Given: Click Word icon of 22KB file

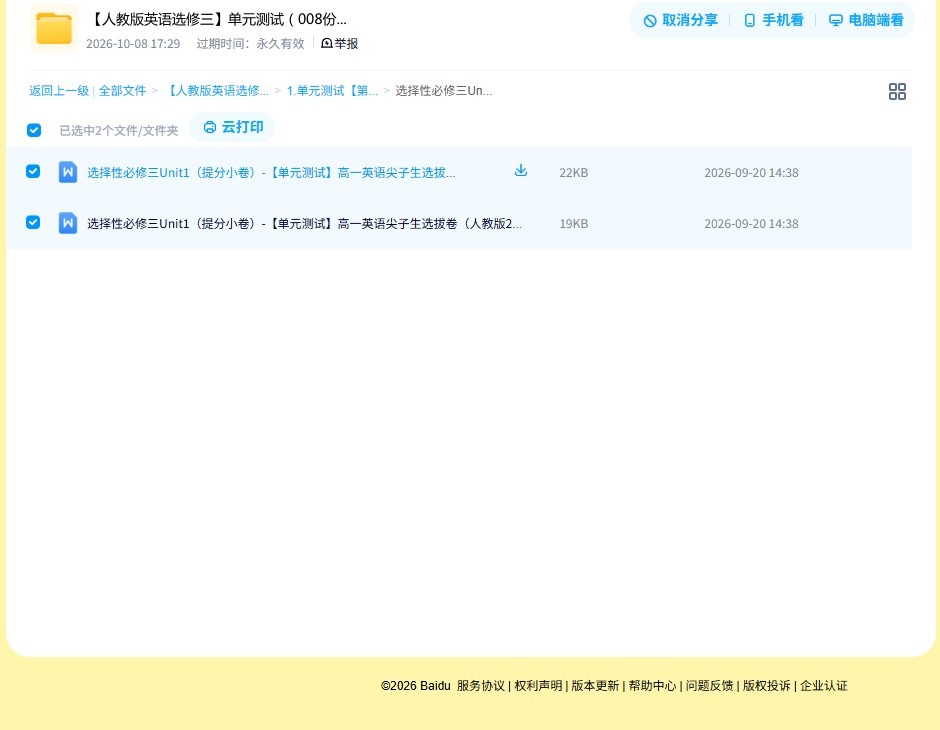Looking at the screenshot, I should click(x=68, y=172).
